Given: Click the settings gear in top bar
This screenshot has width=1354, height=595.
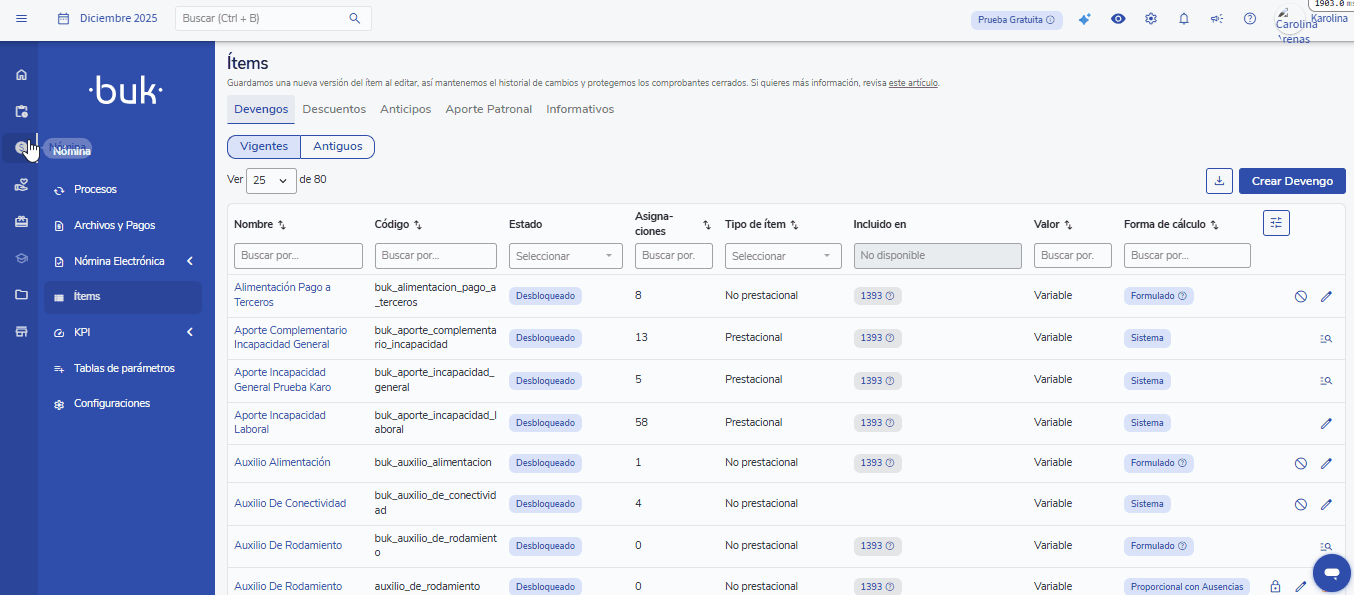Looking at the screenshot, I should tap(1151, 19).
